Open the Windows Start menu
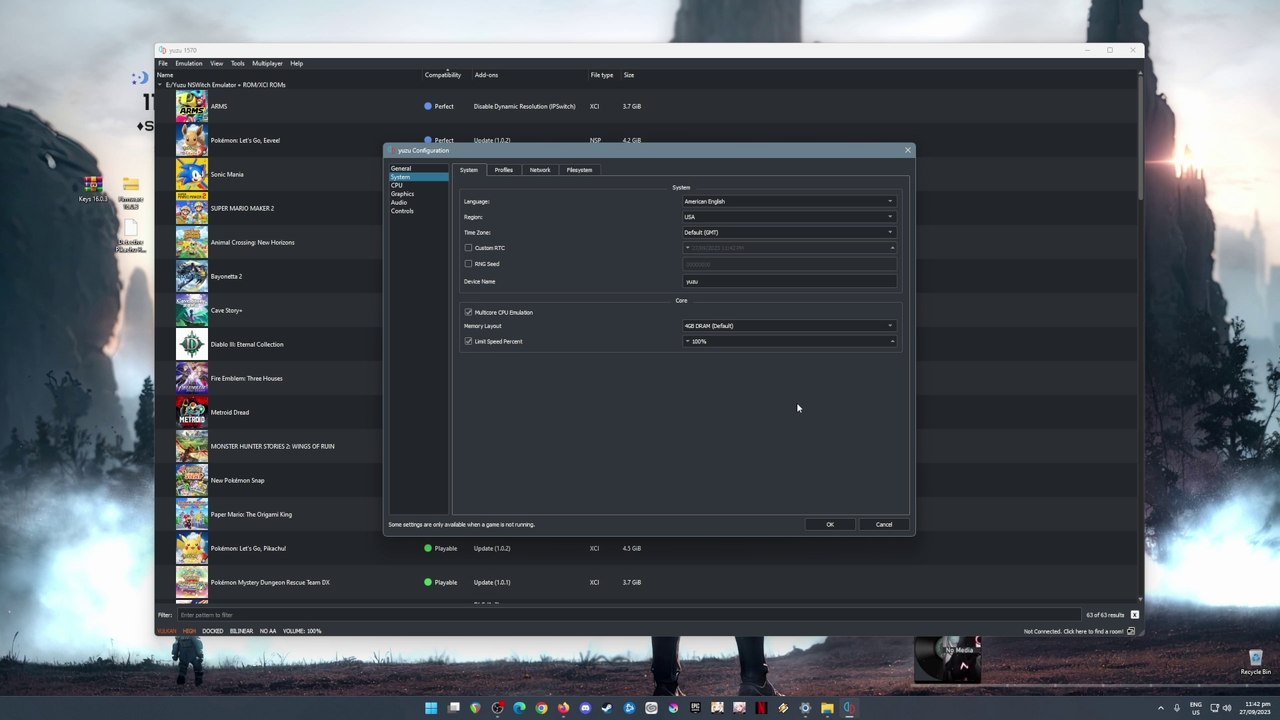1280x720 pixels. tap(431, 708)
